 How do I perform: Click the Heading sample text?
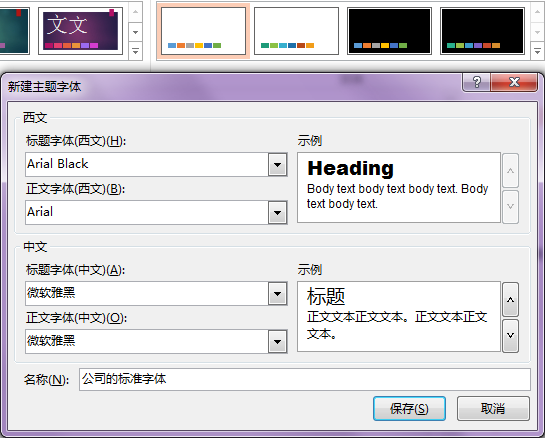[x=350, y=168]
